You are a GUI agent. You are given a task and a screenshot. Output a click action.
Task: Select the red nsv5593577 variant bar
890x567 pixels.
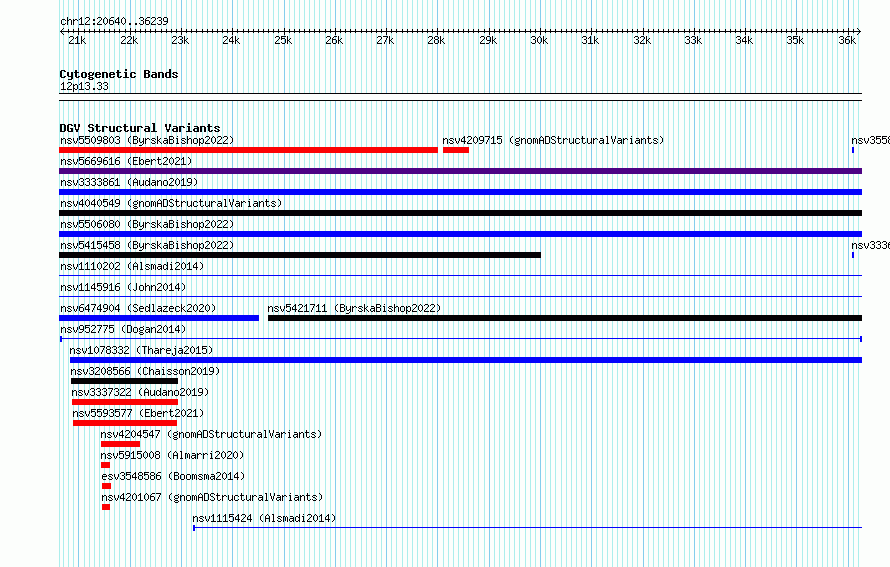coord(125,423)
